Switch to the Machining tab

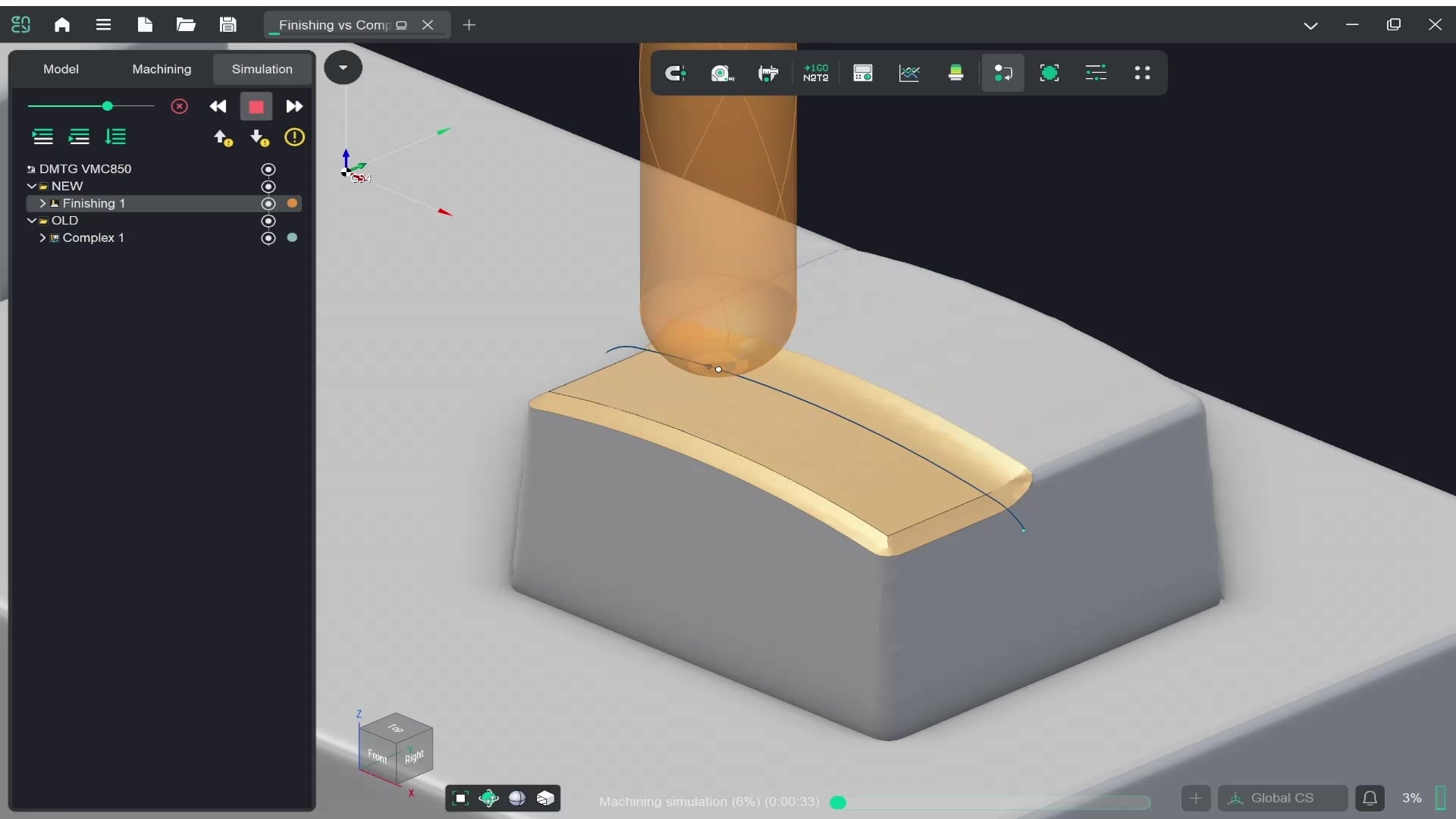tap(162, 69)
